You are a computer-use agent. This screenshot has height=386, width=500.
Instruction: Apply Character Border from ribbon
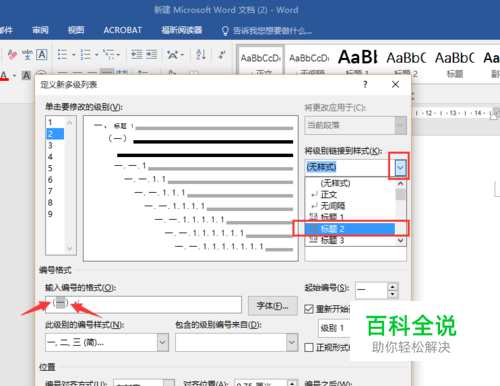point(42,54)
